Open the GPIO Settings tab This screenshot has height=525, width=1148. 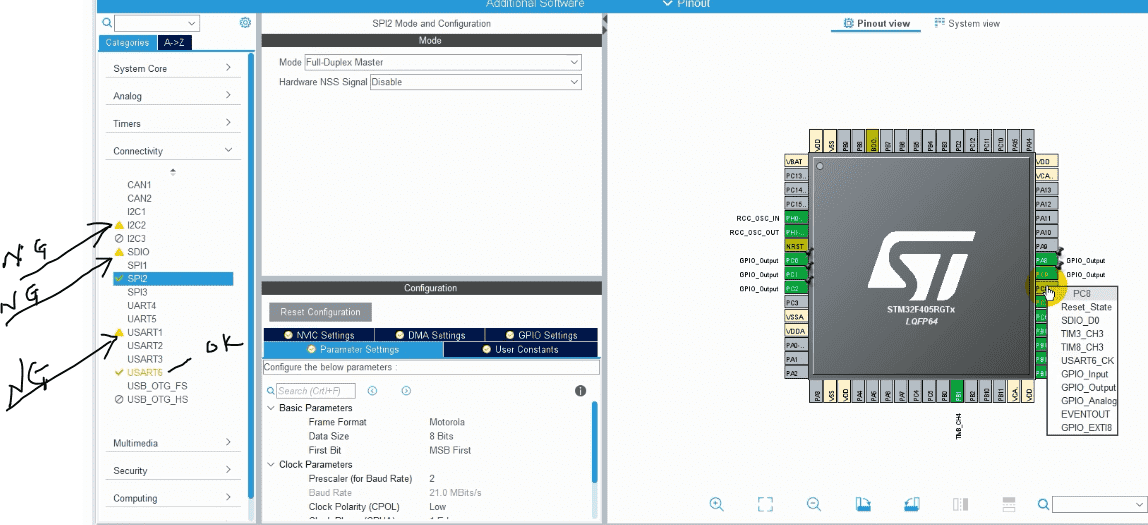(541, 335)
